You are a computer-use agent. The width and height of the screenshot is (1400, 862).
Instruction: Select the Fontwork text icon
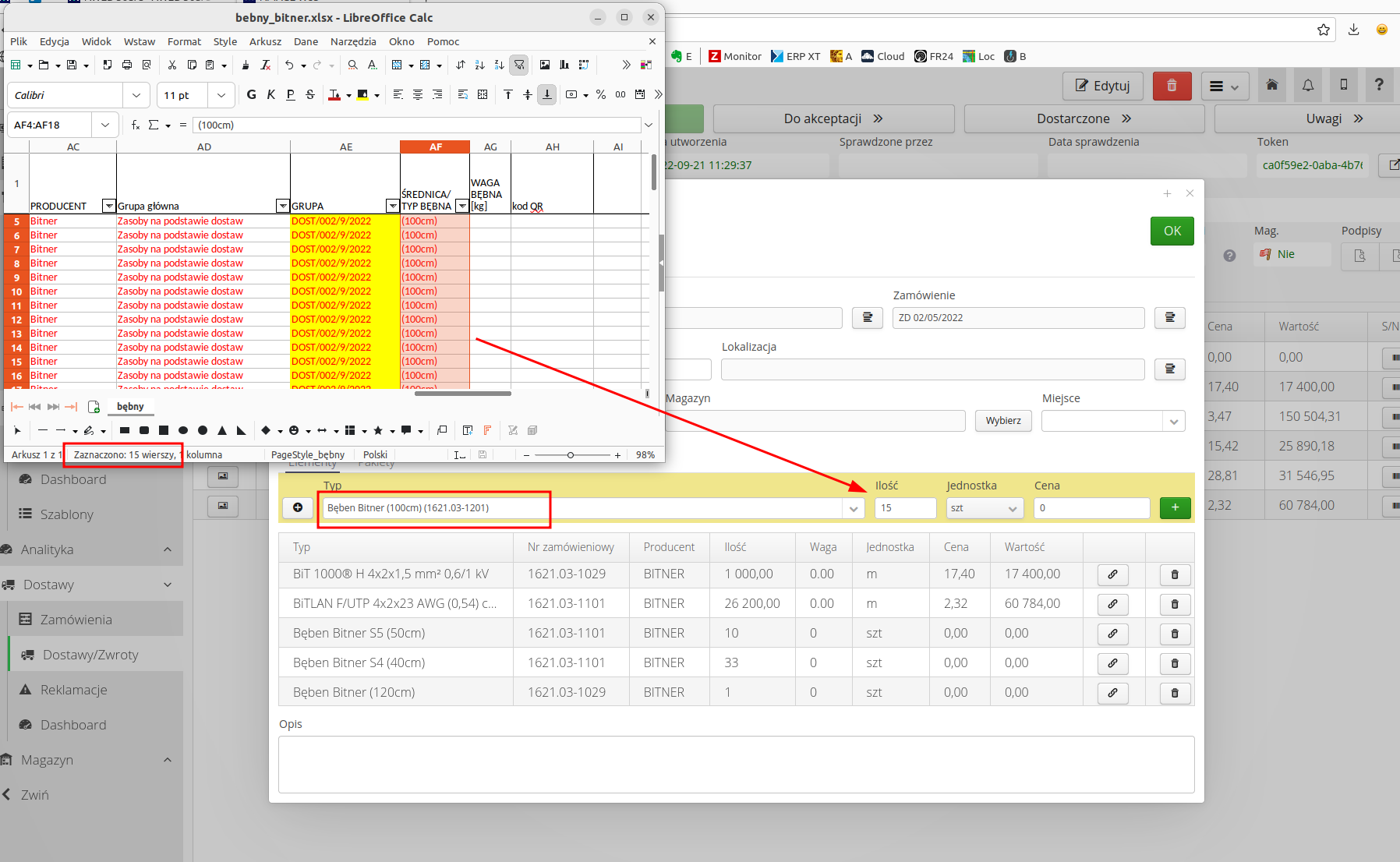click(x=486, y=431)
